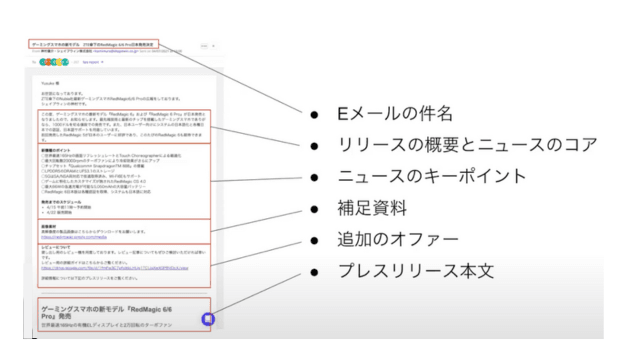Open the arrow menu at email header's right

pyautogui.click(x=213, y=46)
